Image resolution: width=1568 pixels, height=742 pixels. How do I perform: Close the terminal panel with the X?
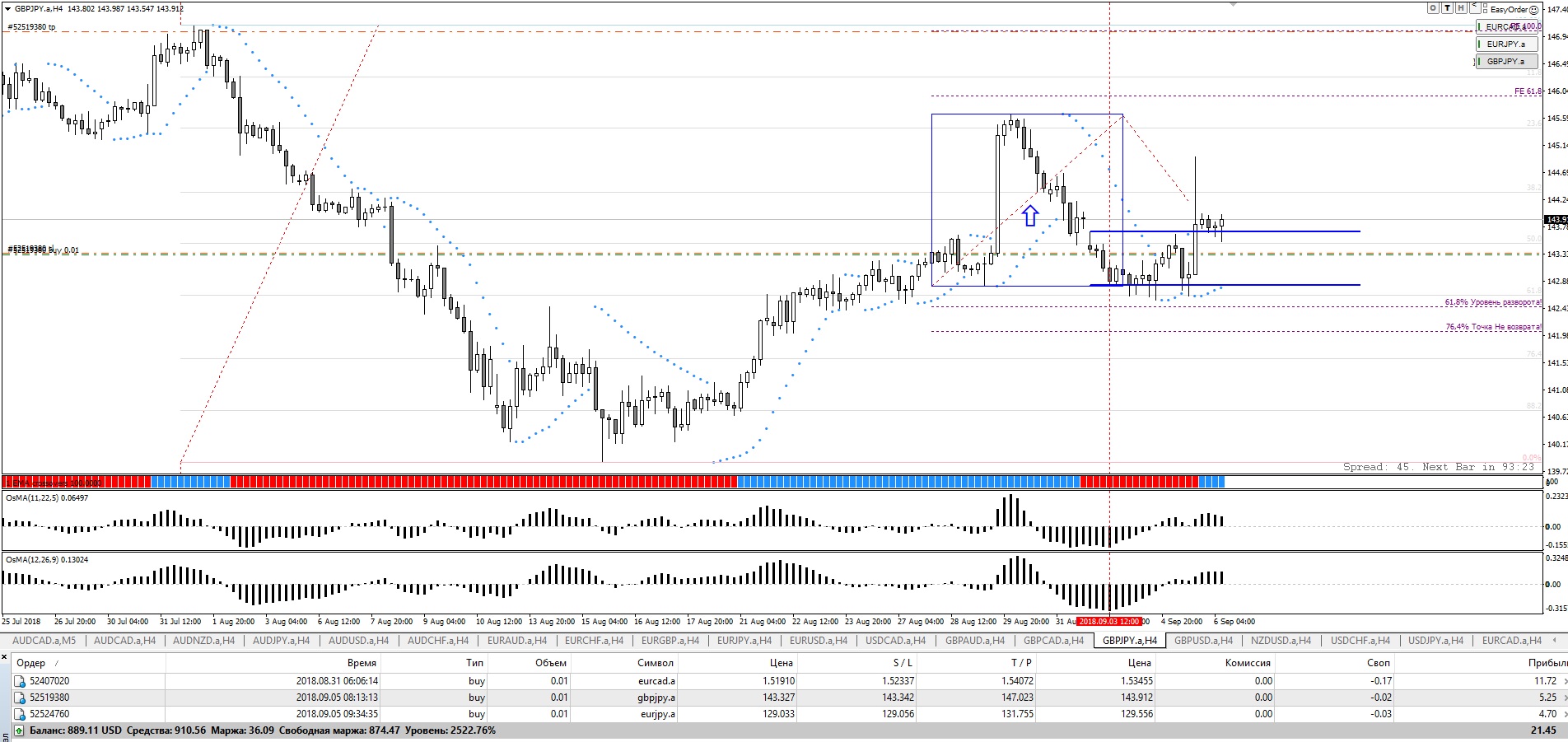[4, 657]
